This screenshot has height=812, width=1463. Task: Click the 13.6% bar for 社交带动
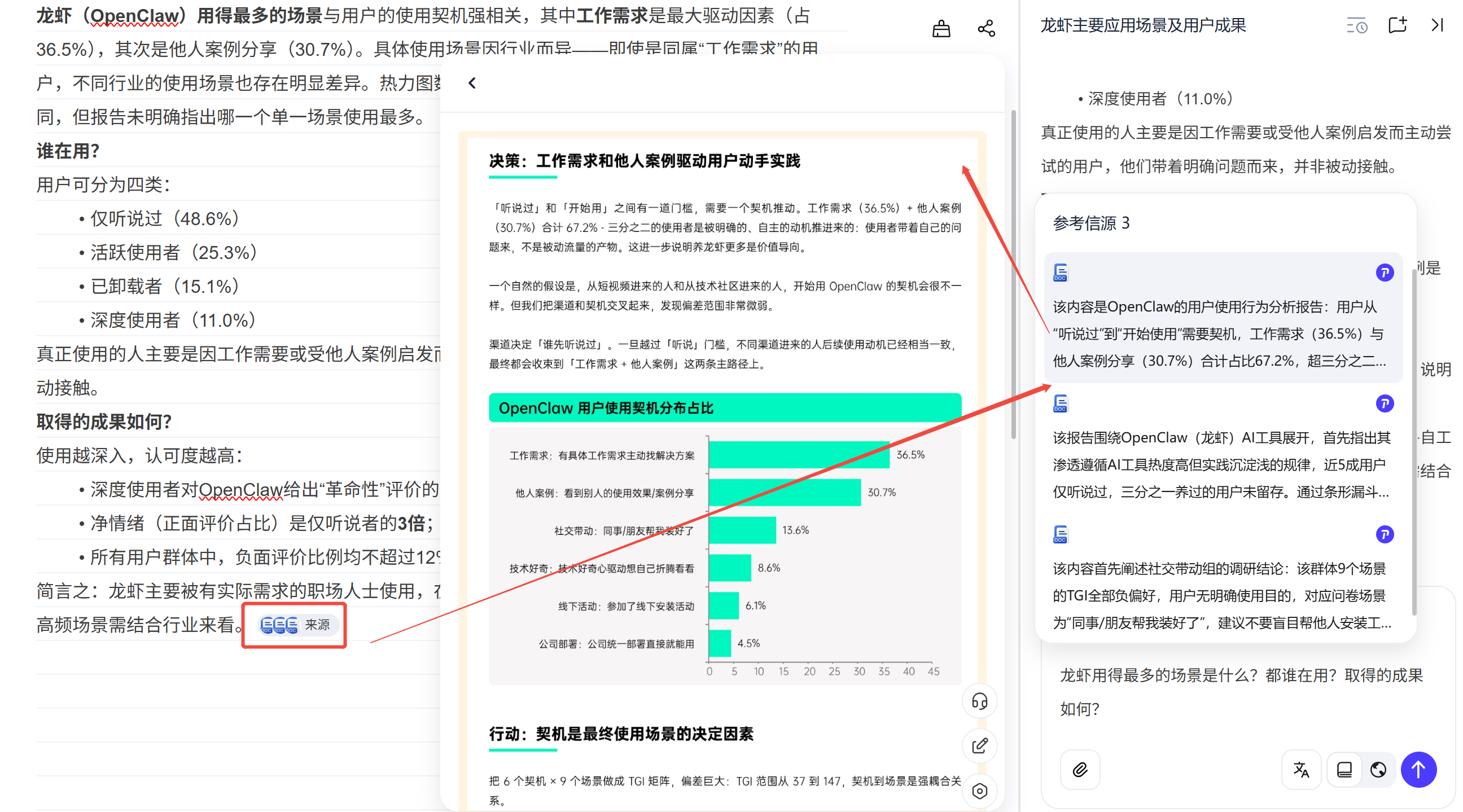(x=742, y=530)
